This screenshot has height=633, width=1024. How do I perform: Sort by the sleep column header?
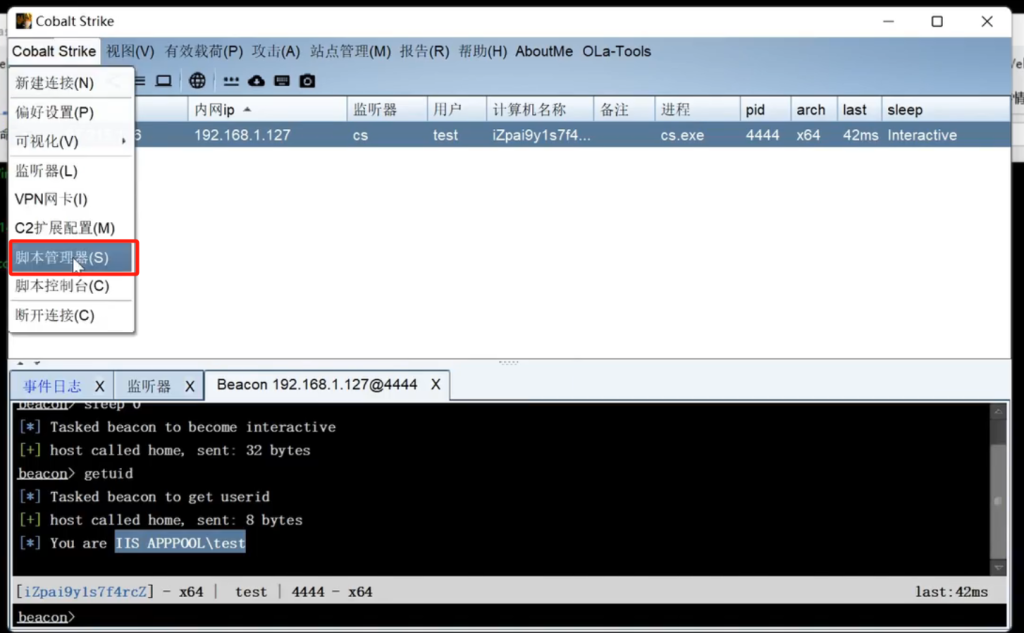pyautogui.click(x=946, y=110)
